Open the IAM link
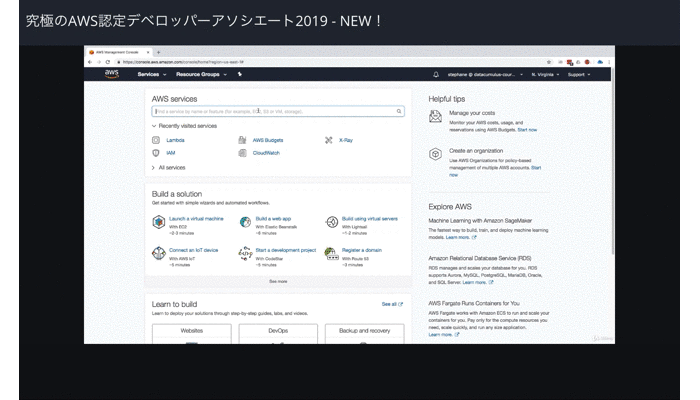The height and width of the screenshot is (400, 700). click(x=171, y=153)
